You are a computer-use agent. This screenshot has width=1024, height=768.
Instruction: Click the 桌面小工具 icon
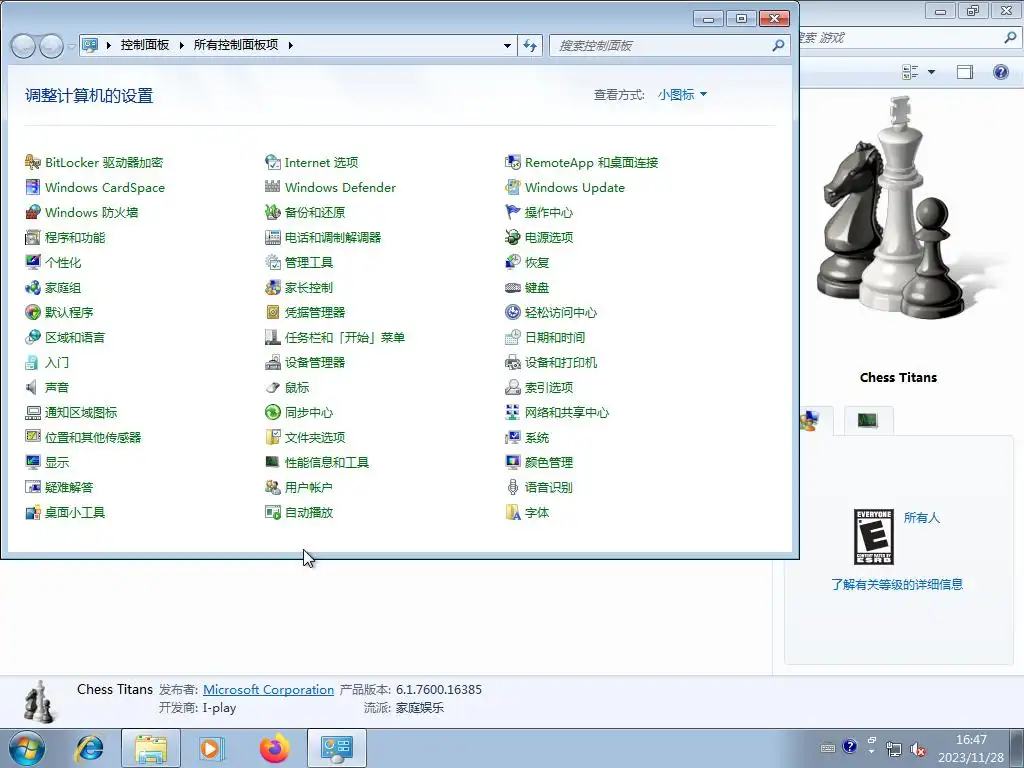click(x=33, y=512)
